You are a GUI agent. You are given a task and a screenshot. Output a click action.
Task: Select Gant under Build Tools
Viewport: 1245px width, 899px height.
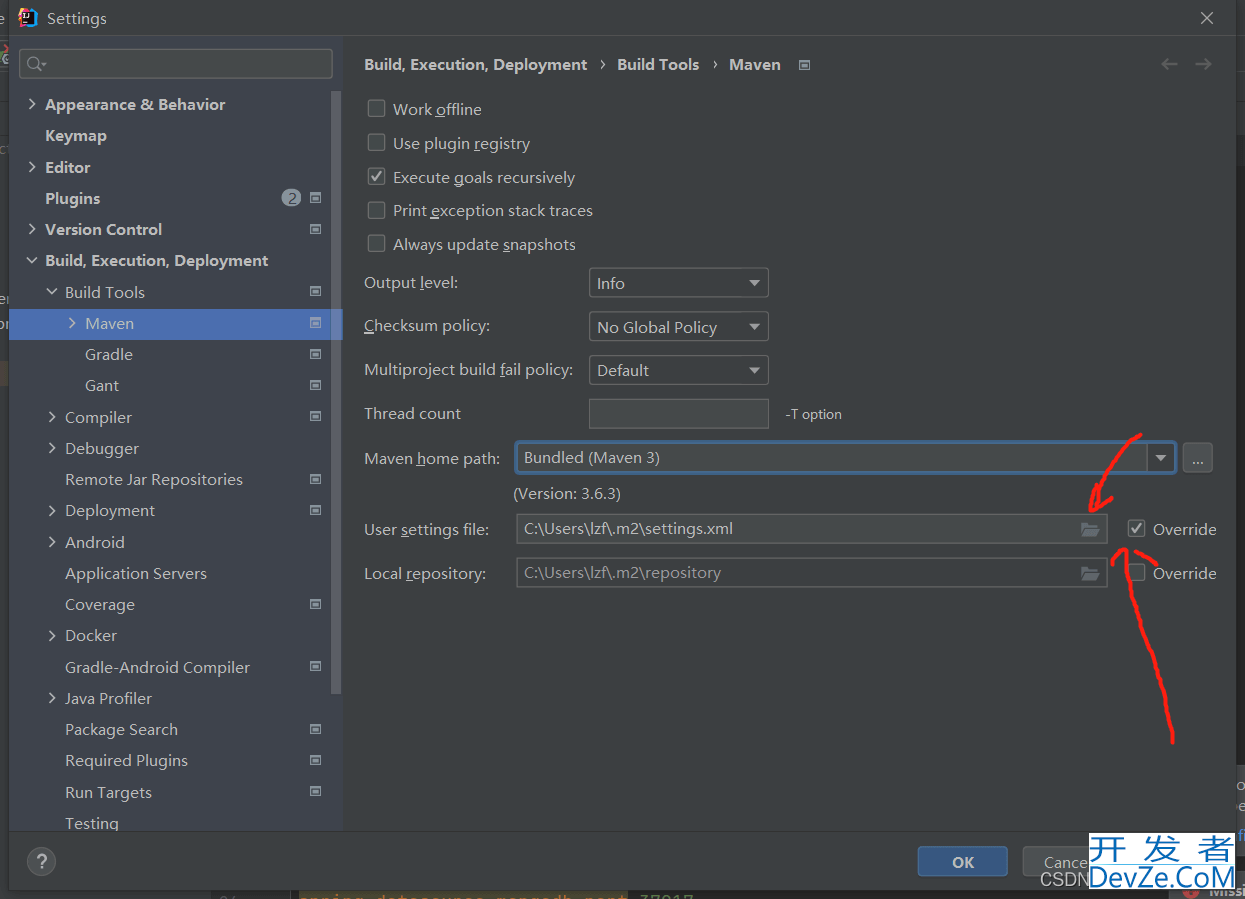click(102, 386)
